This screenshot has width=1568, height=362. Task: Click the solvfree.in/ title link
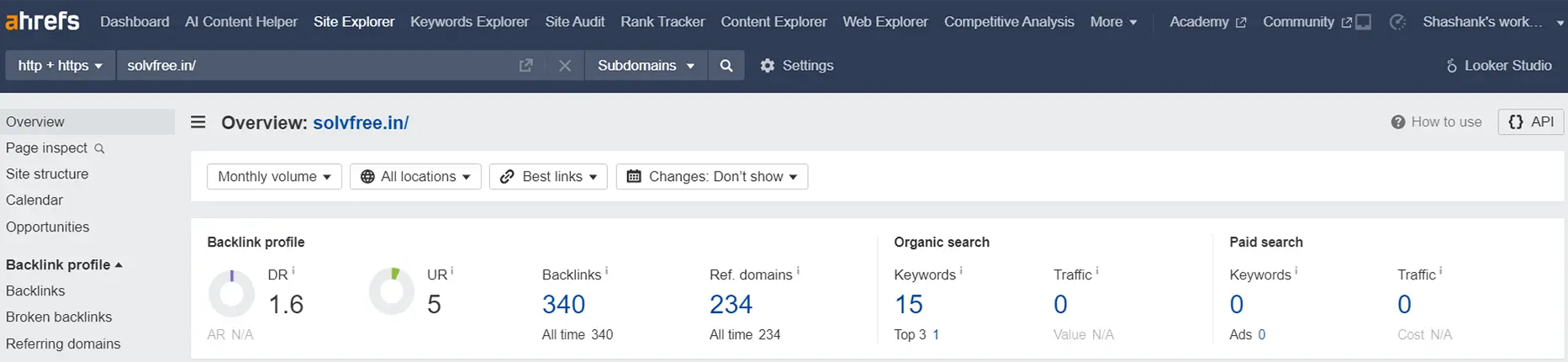[361, 122]
